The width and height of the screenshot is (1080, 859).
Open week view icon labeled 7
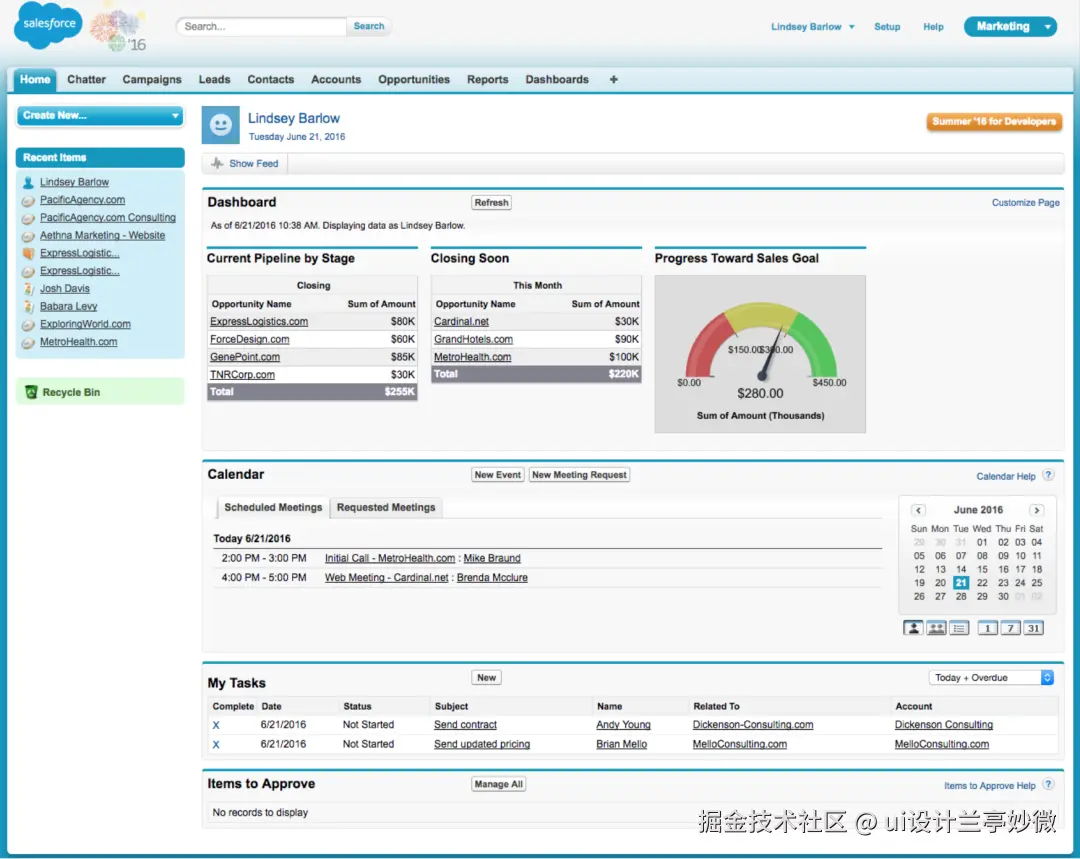pyautogui.click(x=1010, y=628)
